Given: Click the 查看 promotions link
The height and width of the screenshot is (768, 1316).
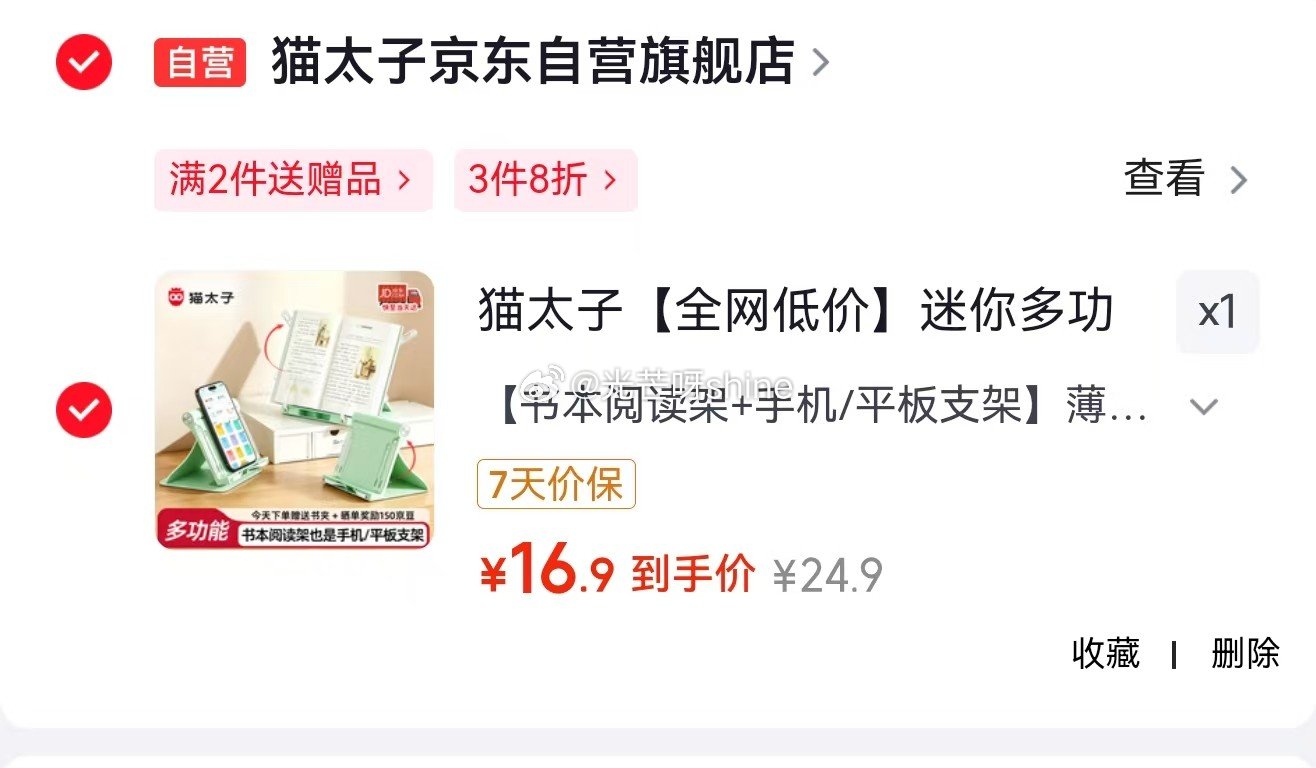Looking at the screenshot, I should (x=1164, y=180).
